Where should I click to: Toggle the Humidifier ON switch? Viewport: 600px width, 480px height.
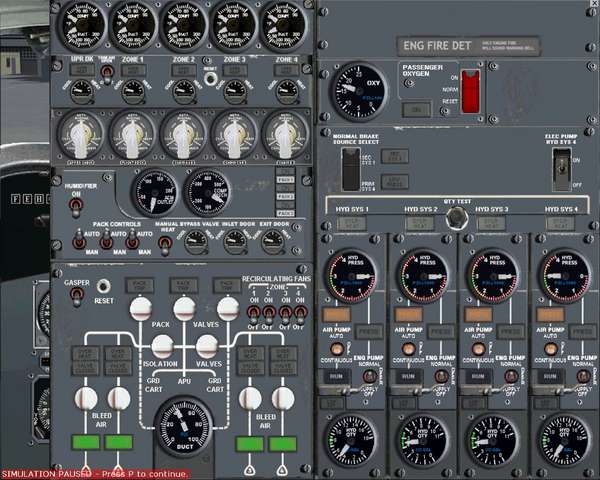(x=75, y=205)
